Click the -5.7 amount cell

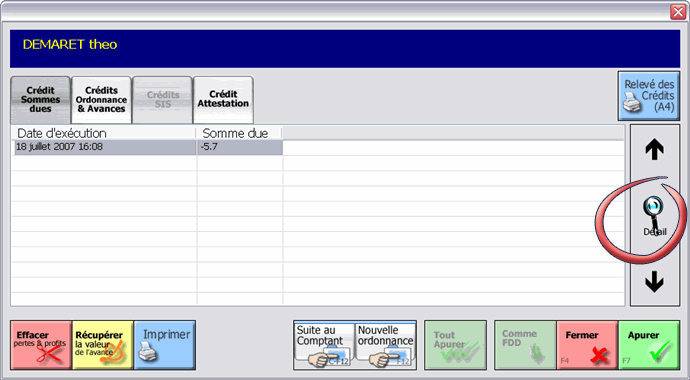pos(239,147)
